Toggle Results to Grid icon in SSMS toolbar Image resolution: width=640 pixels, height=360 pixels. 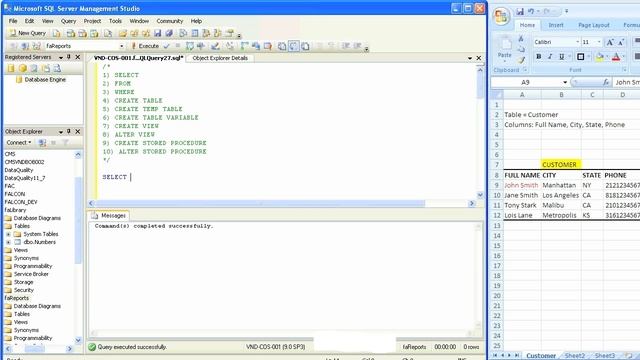293,46
